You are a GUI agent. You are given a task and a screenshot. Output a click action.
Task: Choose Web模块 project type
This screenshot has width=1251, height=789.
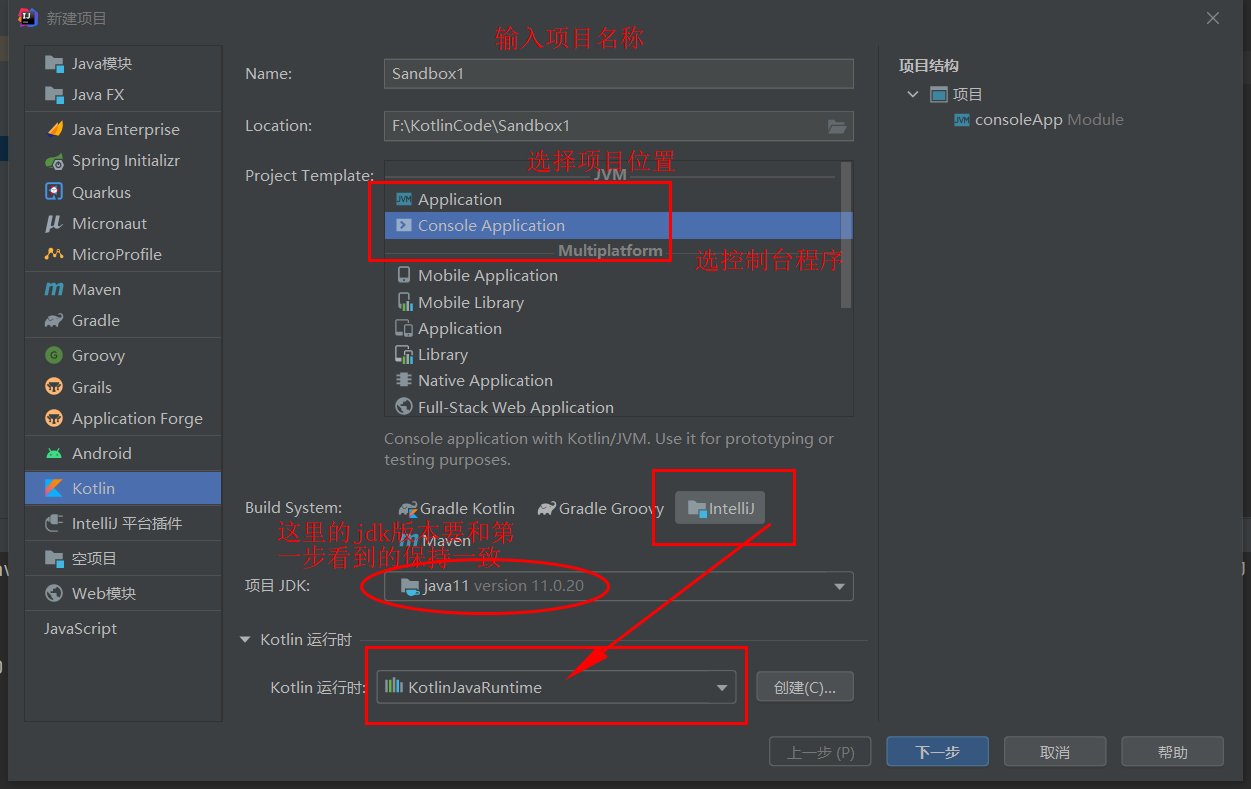point(123,593)
